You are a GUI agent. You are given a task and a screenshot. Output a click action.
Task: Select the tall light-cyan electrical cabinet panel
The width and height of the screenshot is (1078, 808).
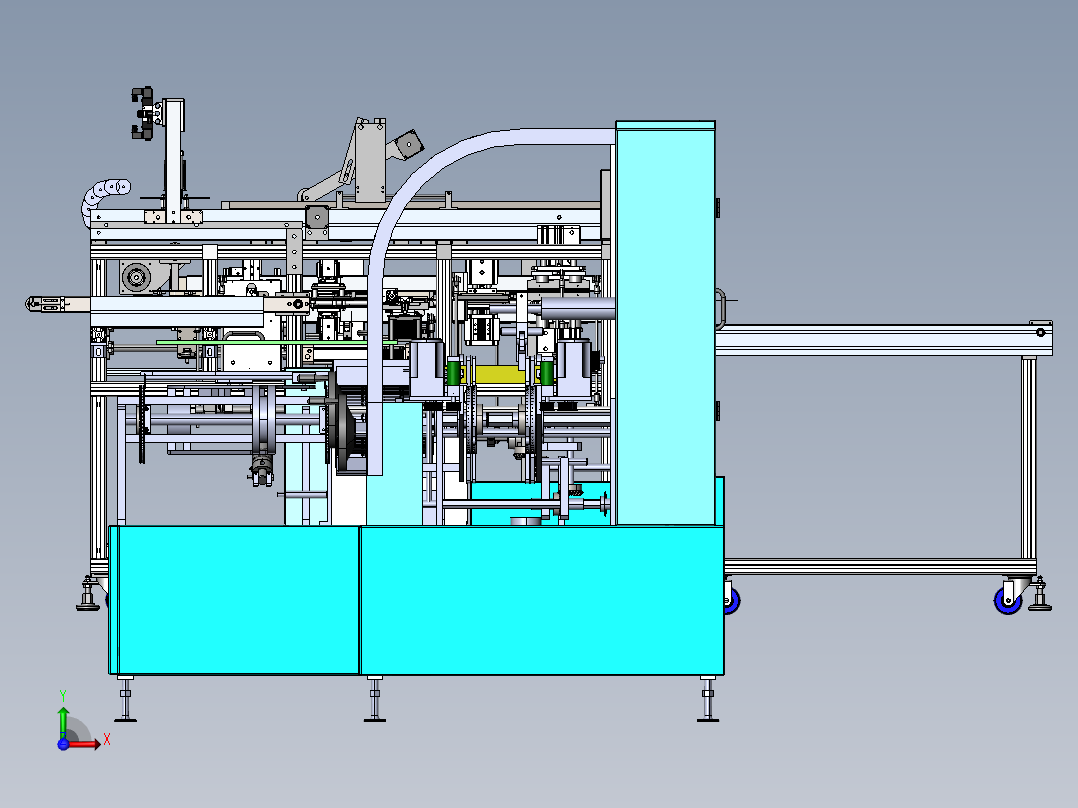pyautogui.click(x=666, y=323)
